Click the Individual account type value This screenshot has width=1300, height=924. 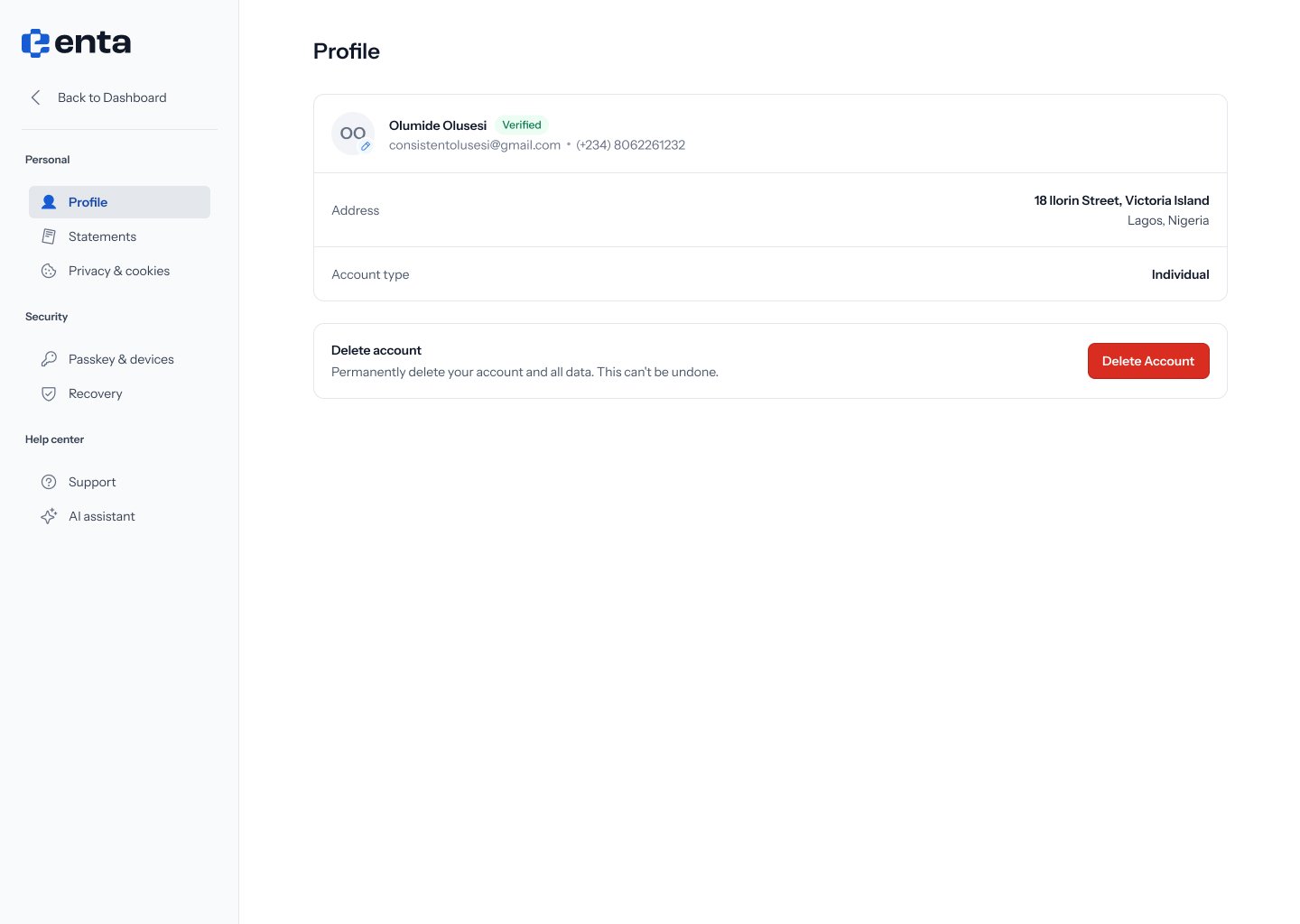point(1180,274)
